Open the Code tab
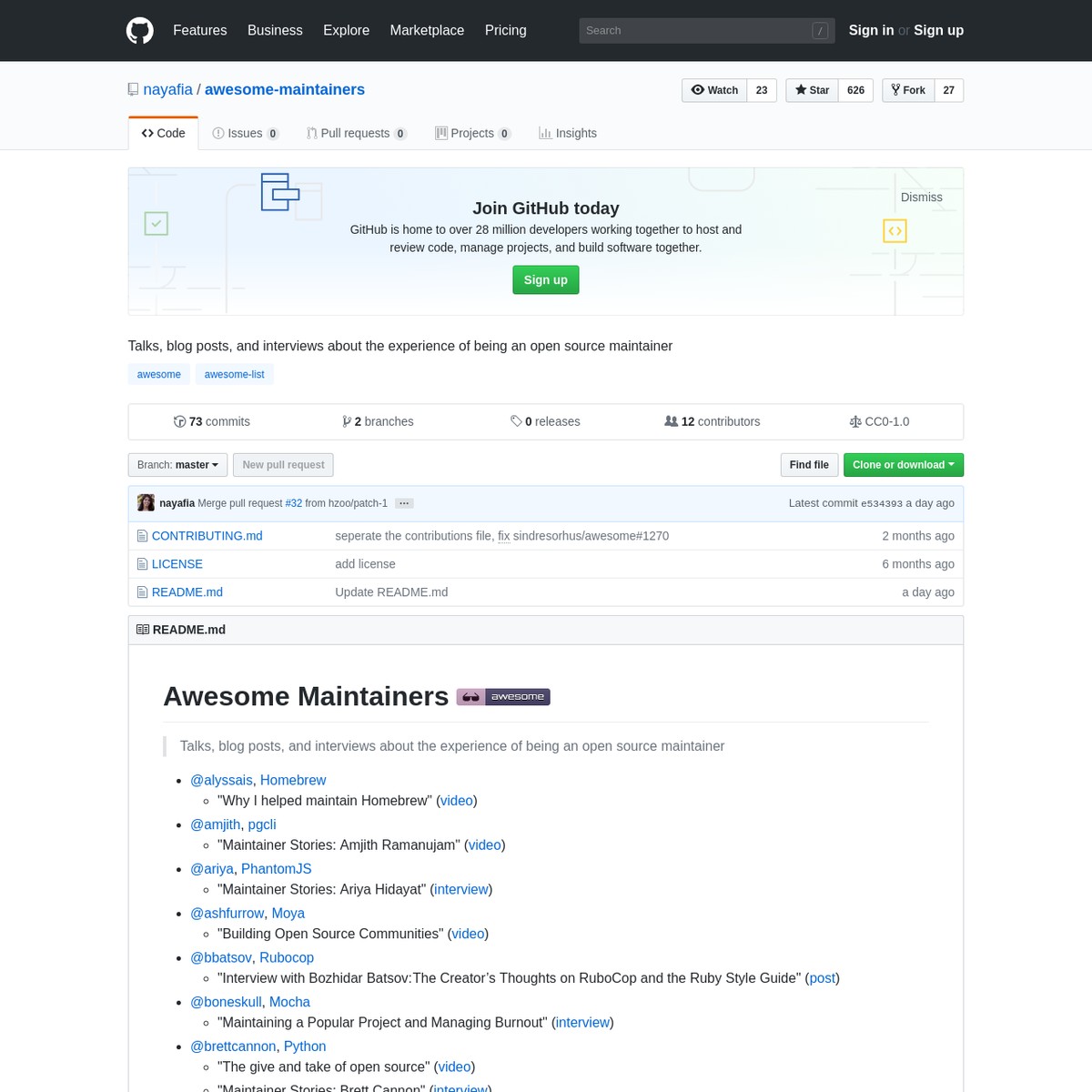Image resolution: width=1092 pixels, height=1092 pixels. point(164,133)
